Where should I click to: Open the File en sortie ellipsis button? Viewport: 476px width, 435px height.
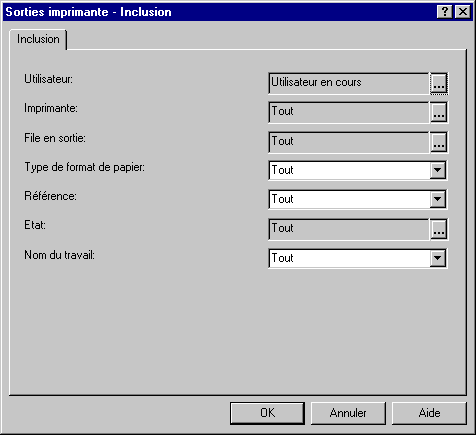[x=439, y=142]
